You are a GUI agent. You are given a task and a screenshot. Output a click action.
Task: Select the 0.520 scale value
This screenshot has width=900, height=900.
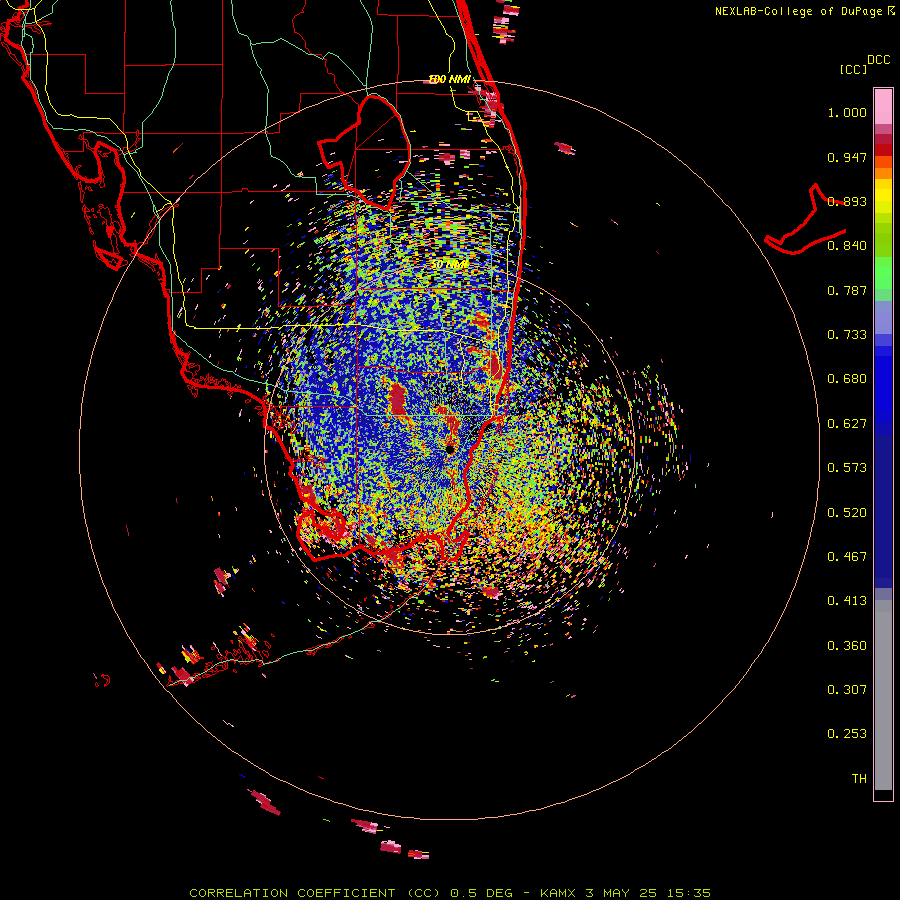click(847, 513)
